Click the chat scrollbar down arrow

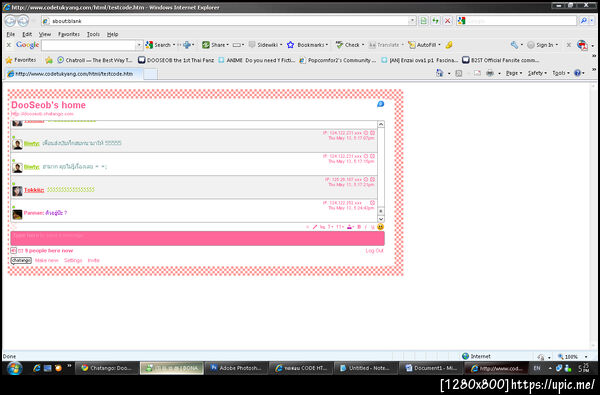pos(381,219)
